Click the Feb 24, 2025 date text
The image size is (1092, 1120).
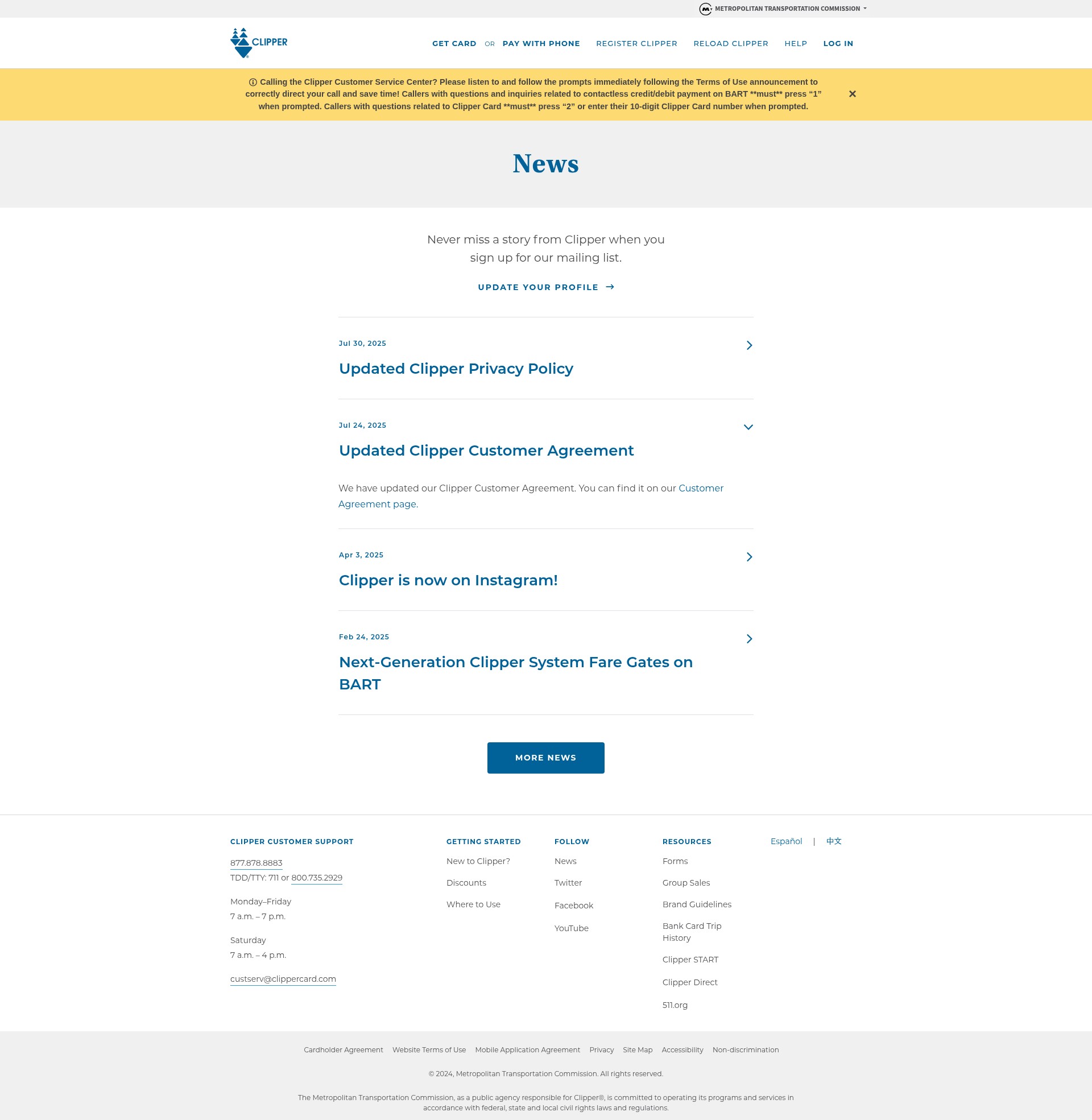363,637
